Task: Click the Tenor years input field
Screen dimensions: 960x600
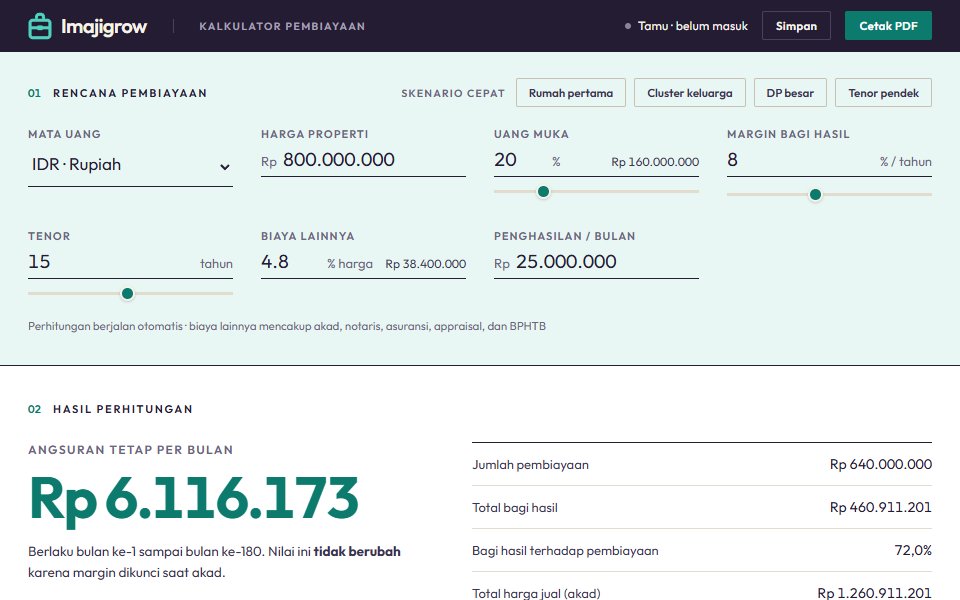Action: tap(110, 262)
